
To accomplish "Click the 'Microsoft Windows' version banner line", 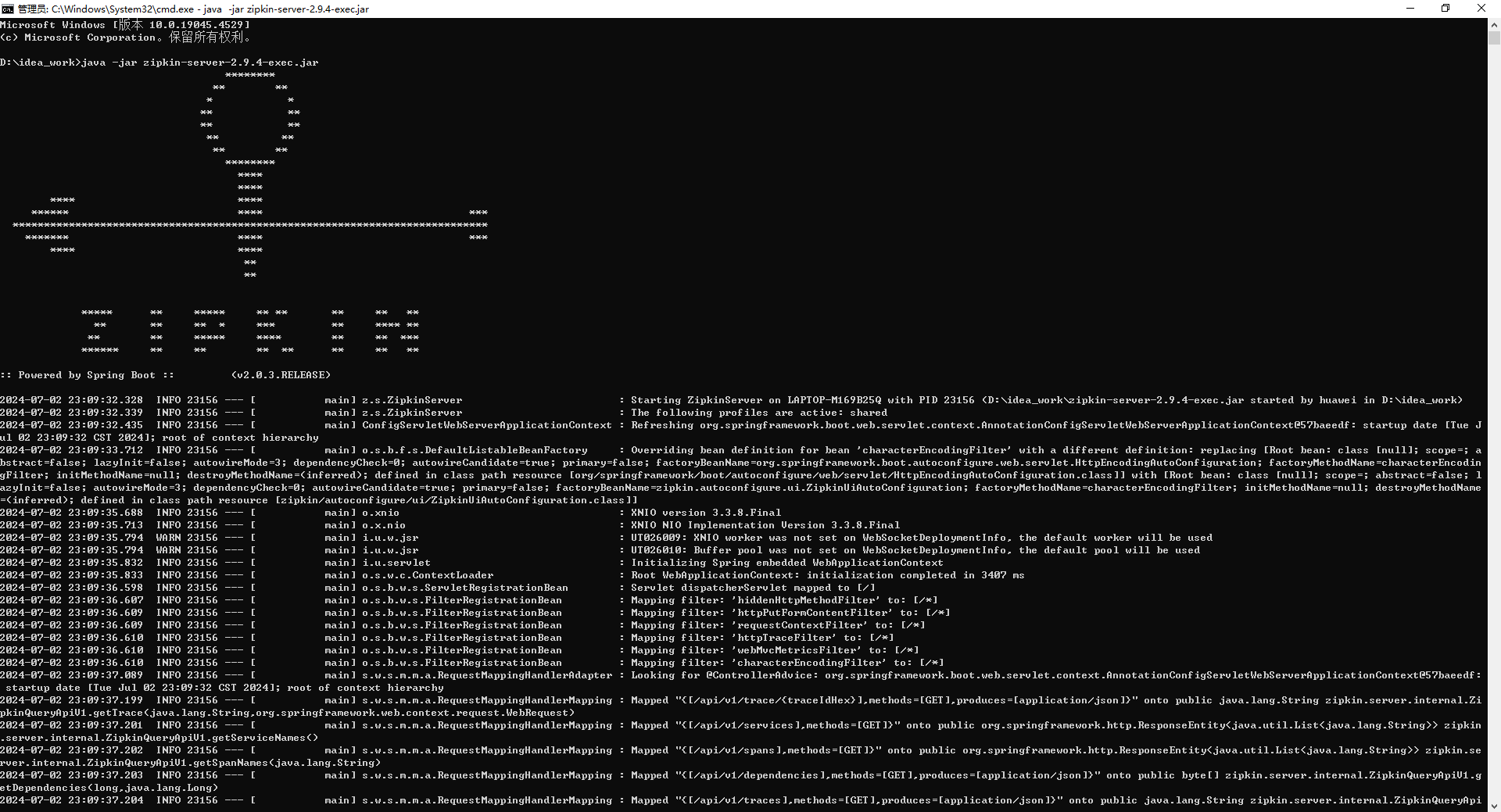I will tap(125, 25).
